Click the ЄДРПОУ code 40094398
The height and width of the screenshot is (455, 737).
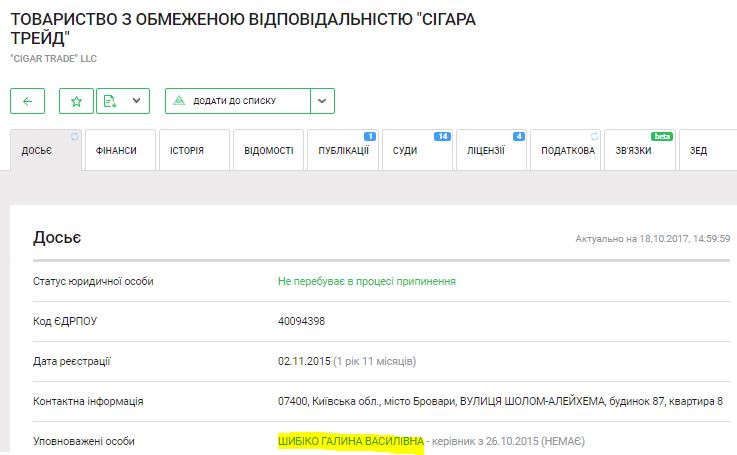[301, 321]
